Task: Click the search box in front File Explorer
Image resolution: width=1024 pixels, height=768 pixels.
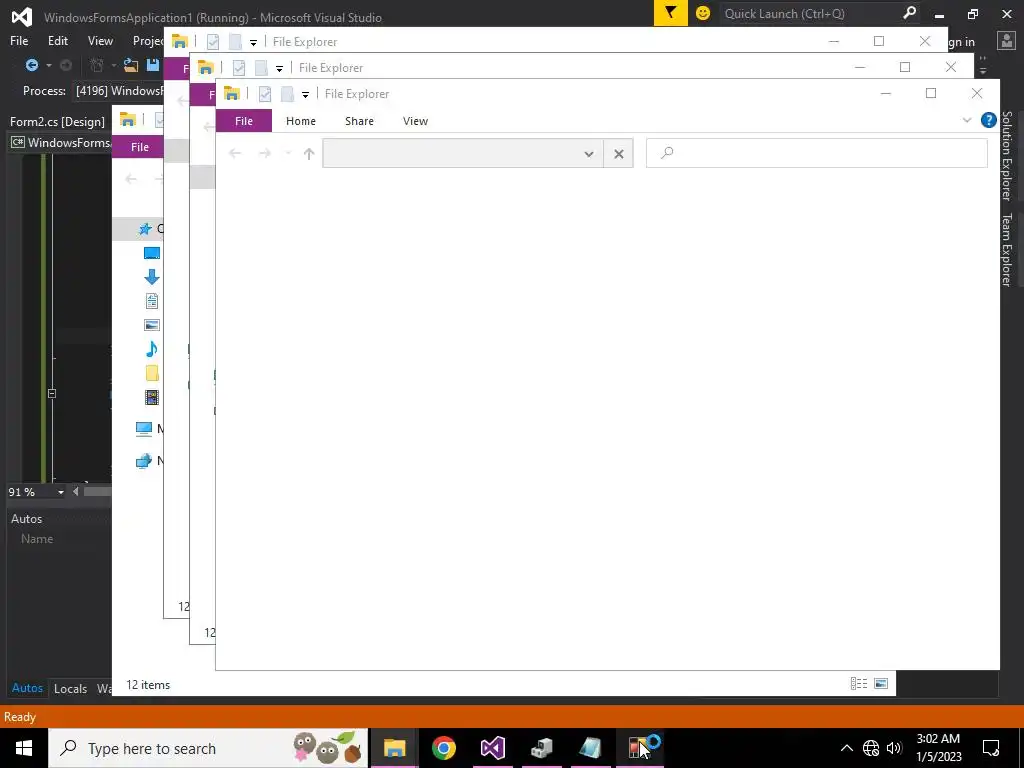Action: 816,153
